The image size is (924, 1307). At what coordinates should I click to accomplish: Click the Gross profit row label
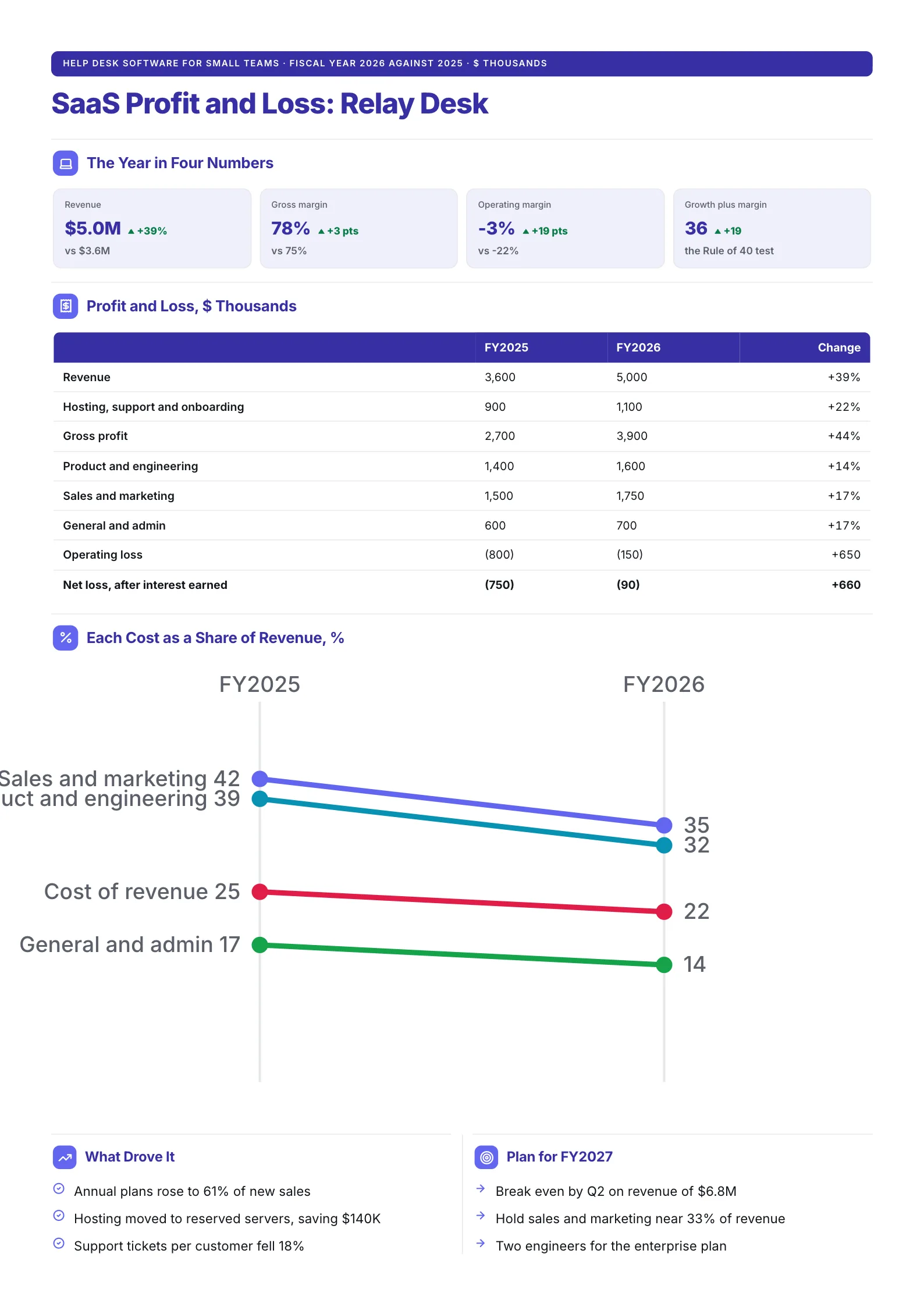click(95, 436)
